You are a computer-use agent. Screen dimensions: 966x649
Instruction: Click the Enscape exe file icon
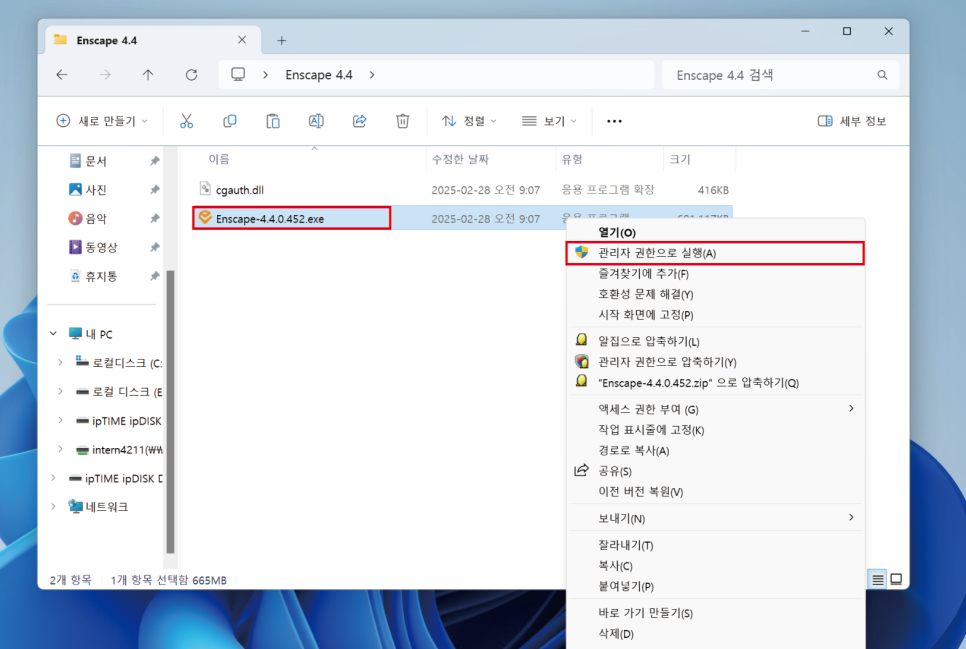coord(205,218)
